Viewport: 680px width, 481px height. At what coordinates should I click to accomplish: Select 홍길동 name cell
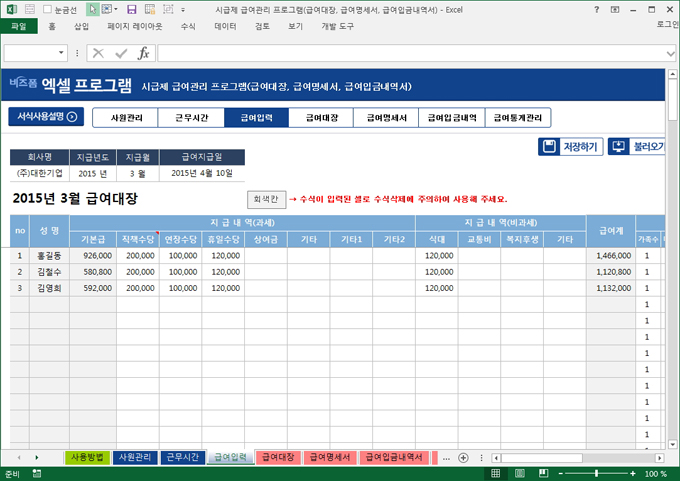[x=49, y=255]
